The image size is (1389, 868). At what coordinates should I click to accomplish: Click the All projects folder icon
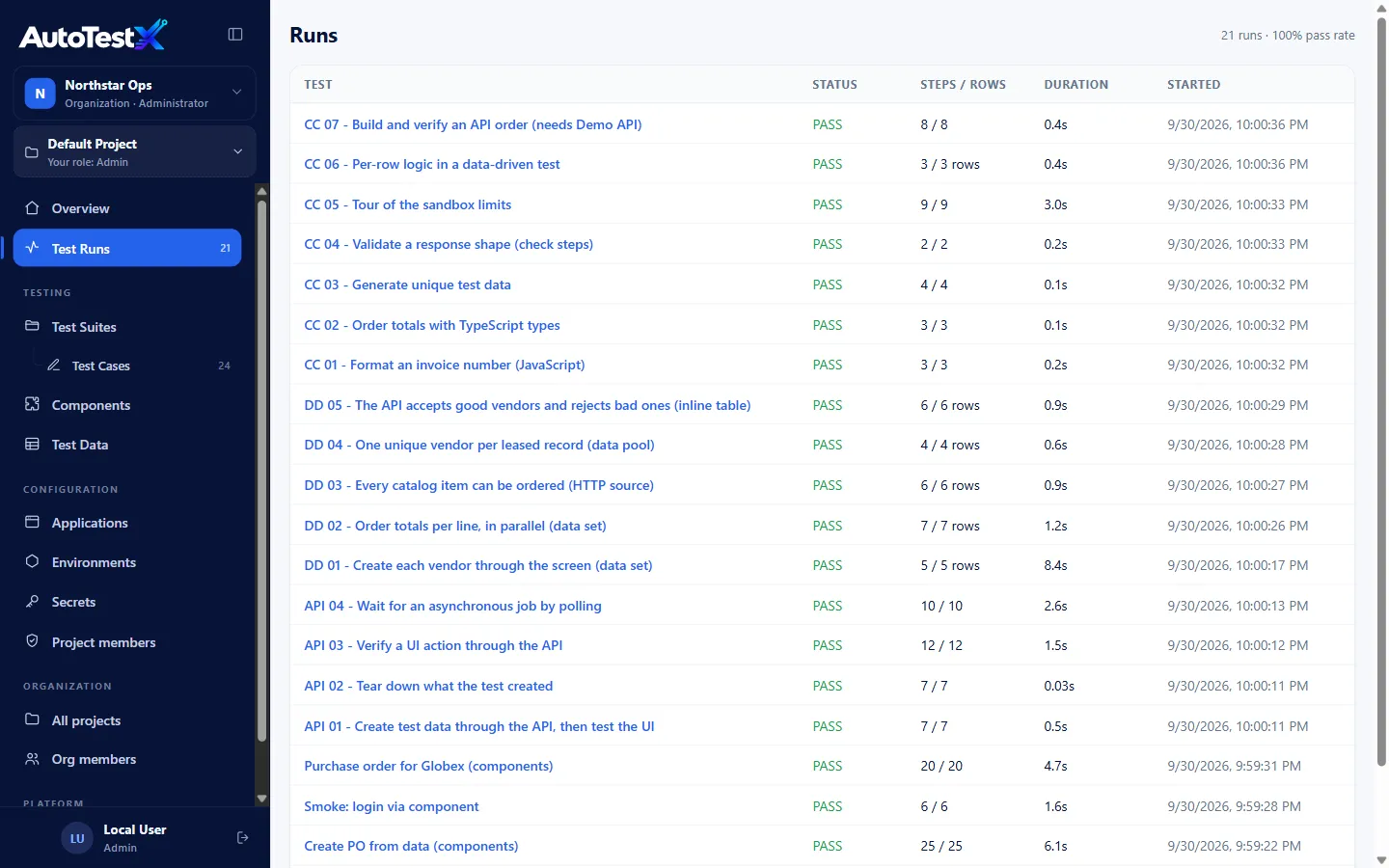coord(32,719)
